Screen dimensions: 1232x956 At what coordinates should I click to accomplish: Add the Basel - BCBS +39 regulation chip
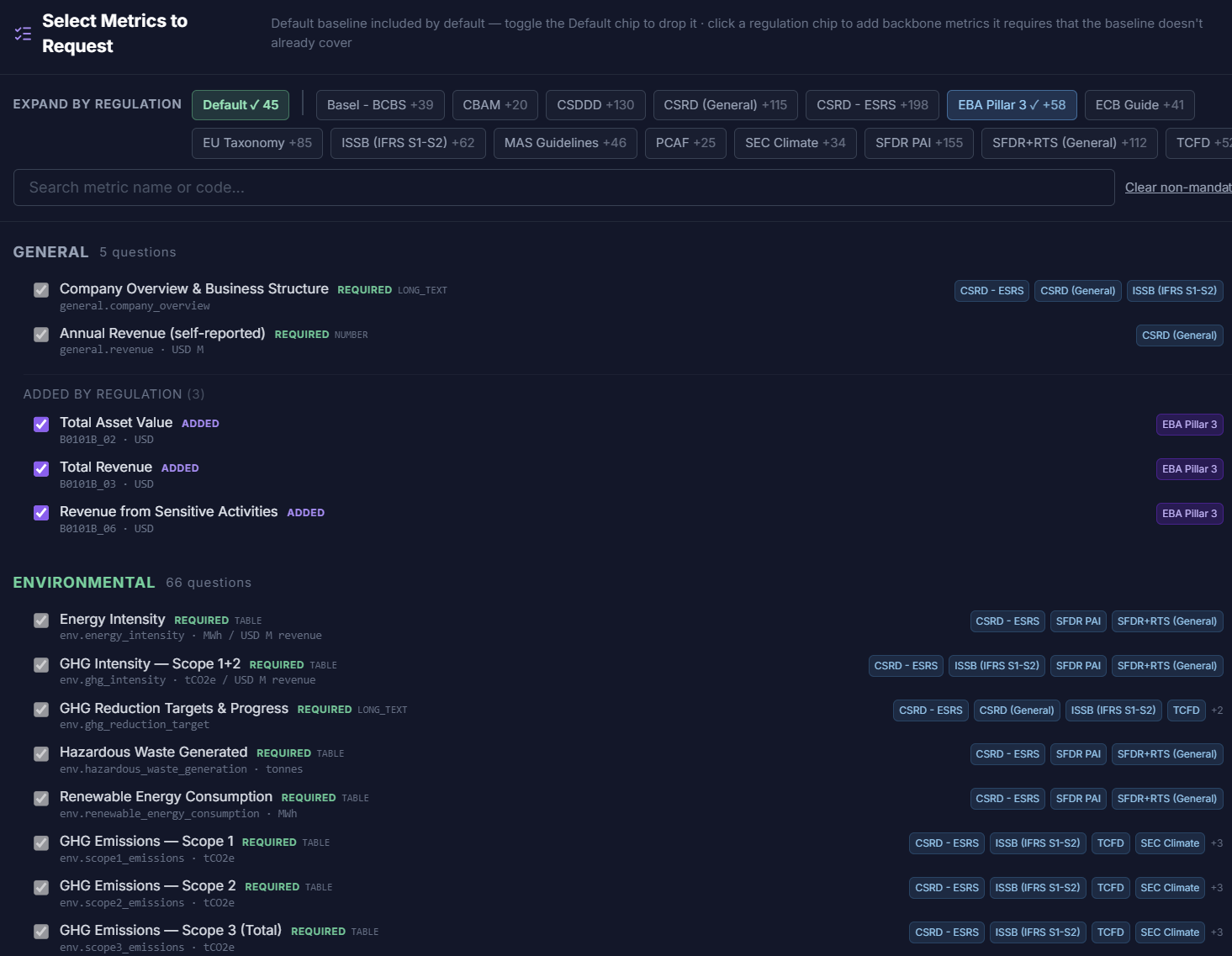pos(380,105)
